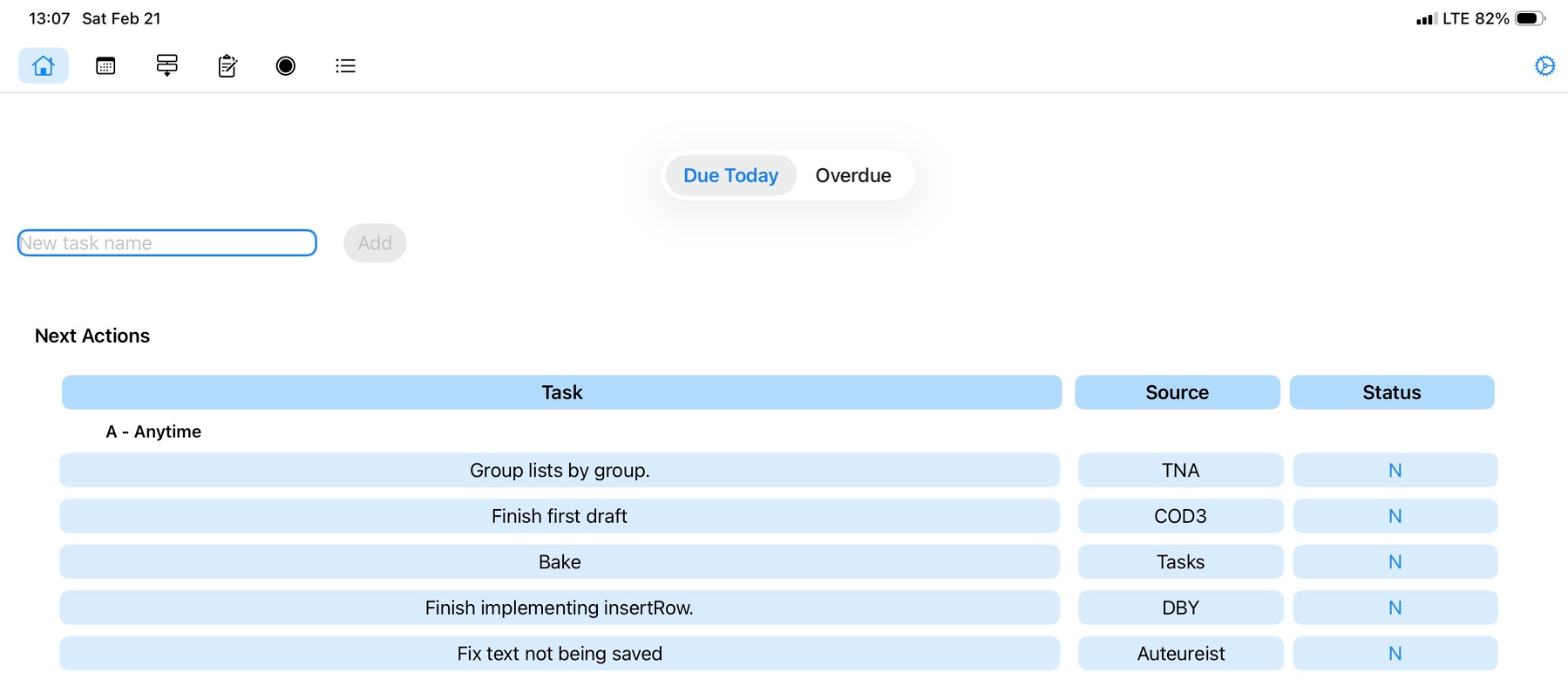Toggle status N for Finish first draft
This screenshot has height=686, width=1568.
(1395, 516)
